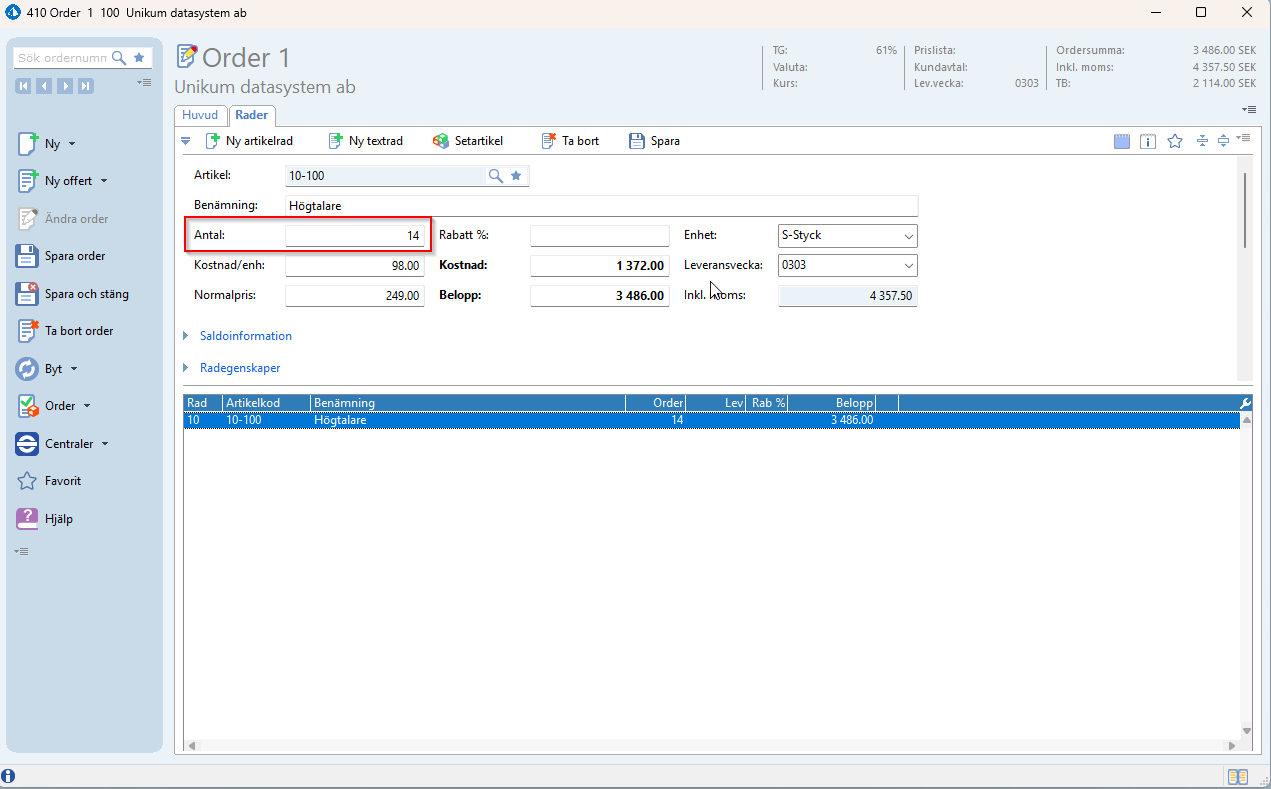1271x789 pixels.
Task: Open the Enhet S-Styck dropdown
Action: click(x=908, y=236)
